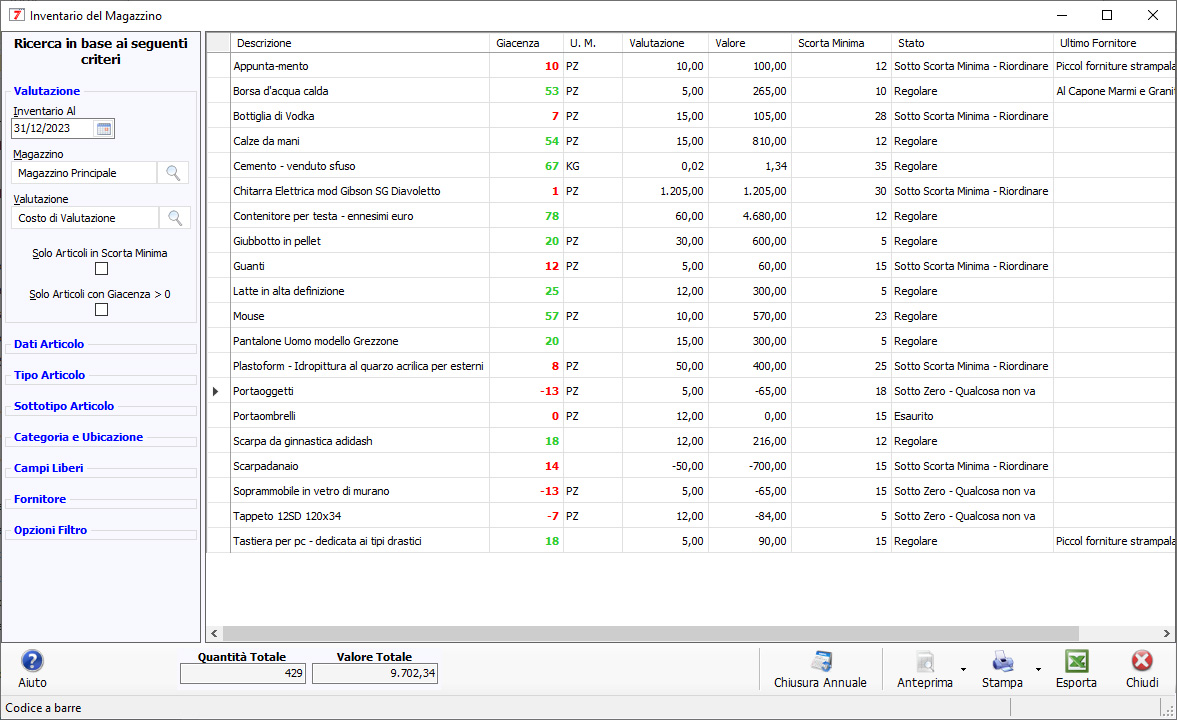This screenshot has width=1177, height=720.
Task: Select the Borsa d'acqua calda row
Action: 691,91
